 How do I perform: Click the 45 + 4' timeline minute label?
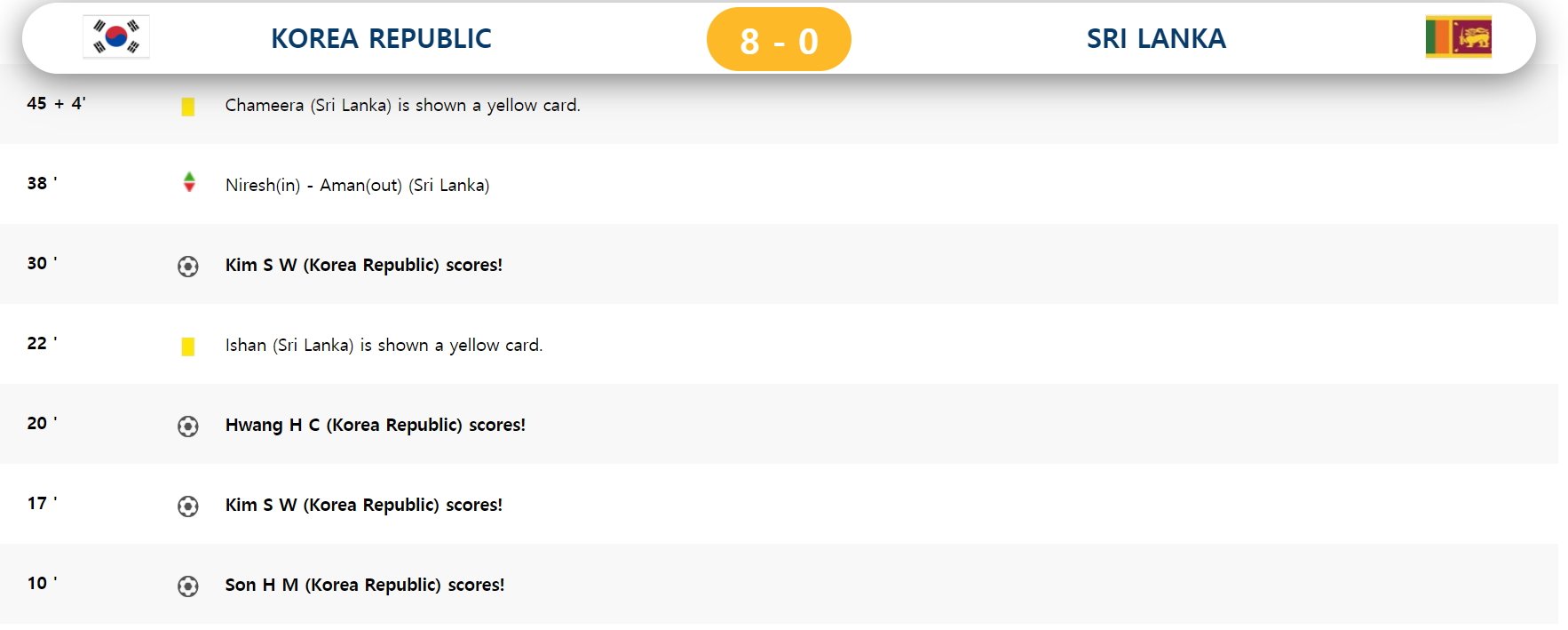click(x=56, y=103)
